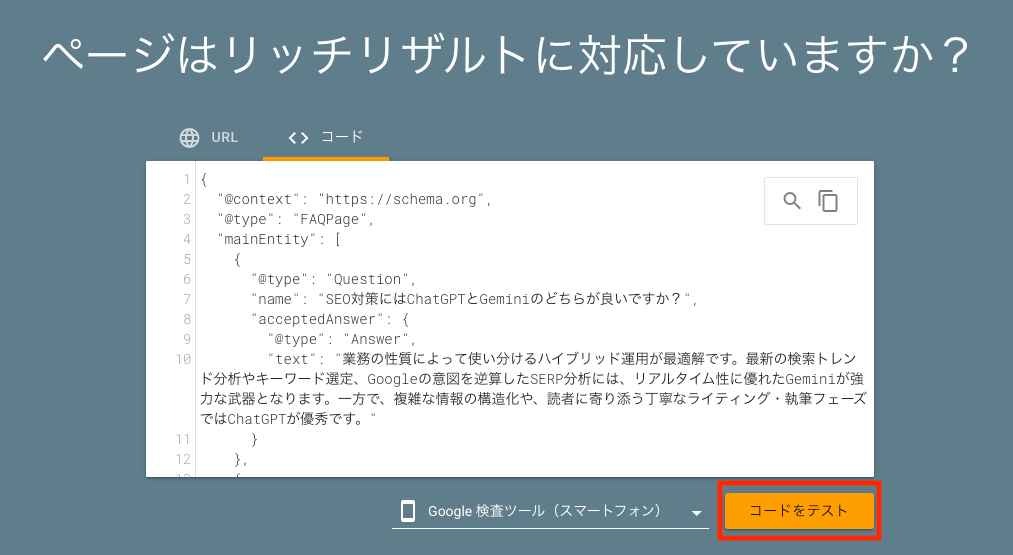Click the "@context" line in the code
Viewport: 1013px width, 555px height.
[x=355, y=199]
